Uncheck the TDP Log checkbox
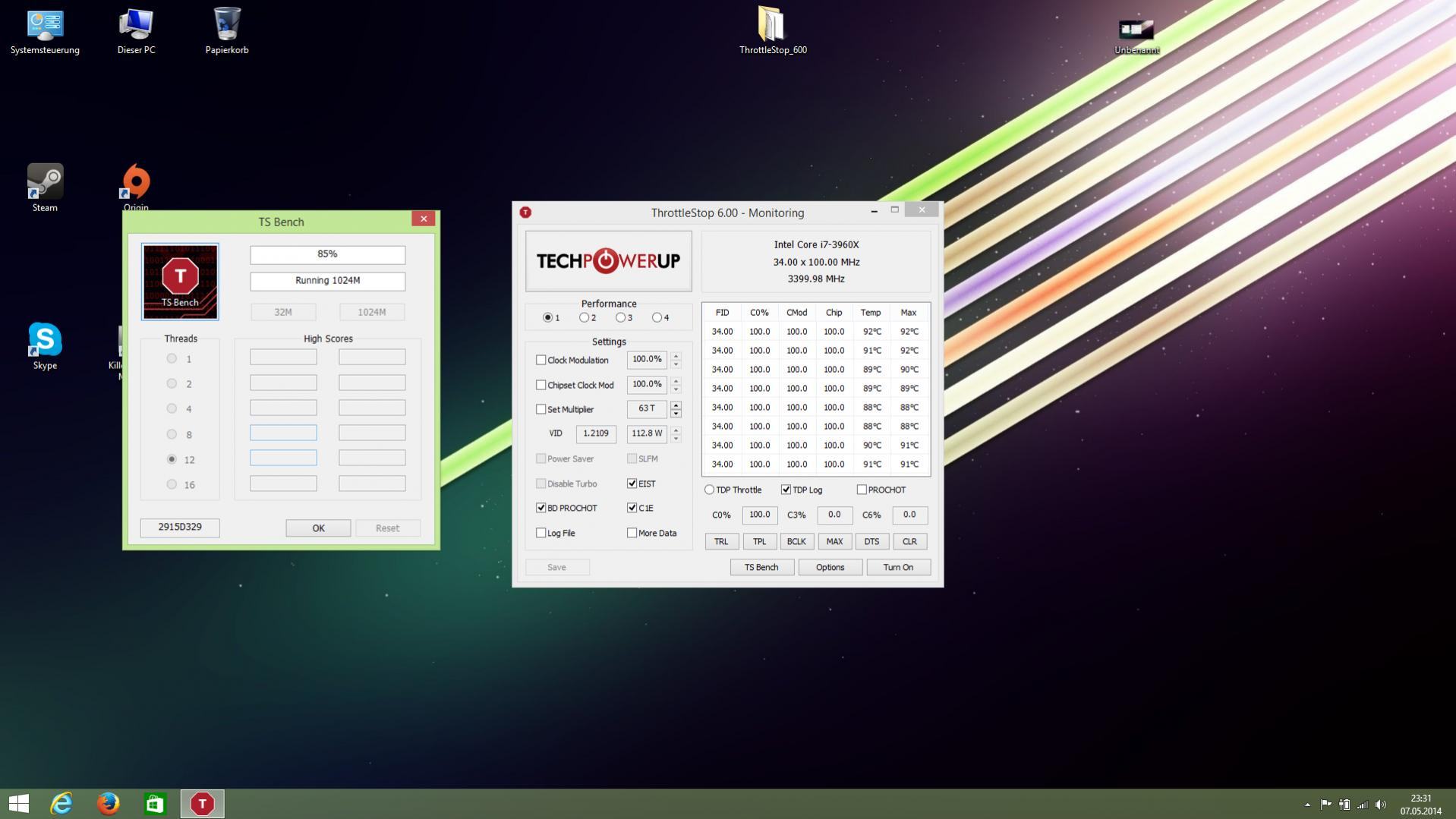The width and height of the screenshot is (1456, 819). tap(786, 490)
